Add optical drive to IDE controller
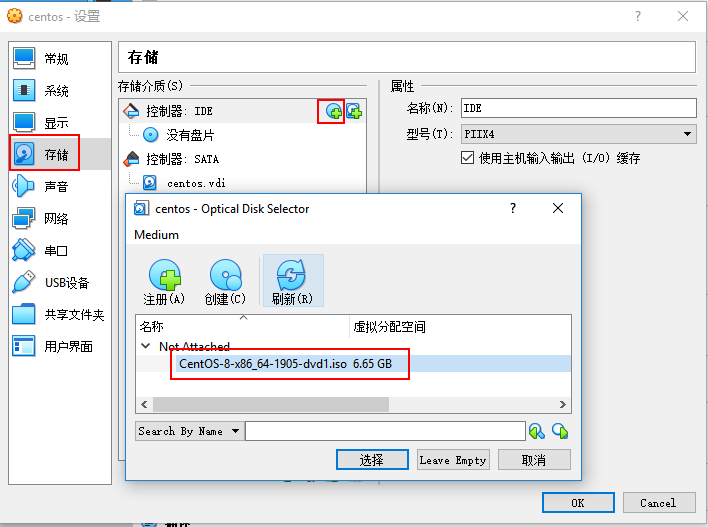Image resolution: width=708 pixels, height=527 pixels. click(334, 111)
